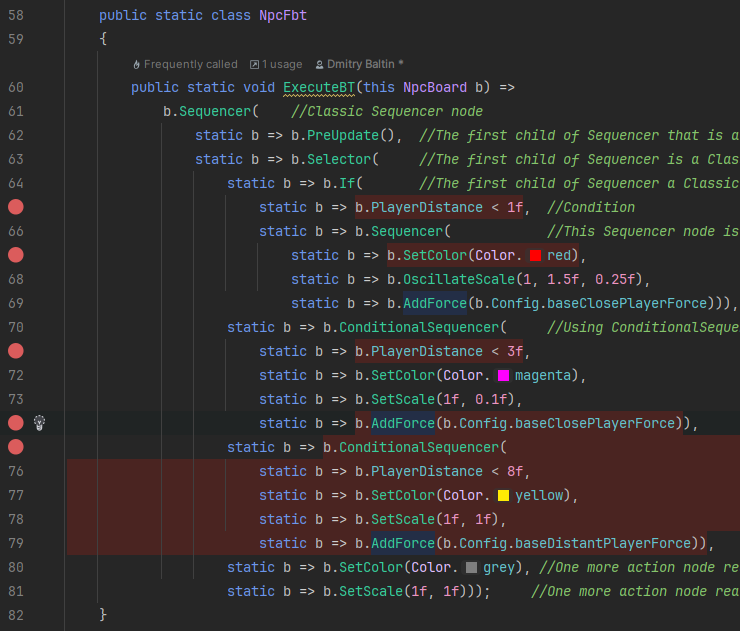Screen dimensions: 740x631
Task: Click the person icon before Dmitry Baltin
Action: point(320,65)
